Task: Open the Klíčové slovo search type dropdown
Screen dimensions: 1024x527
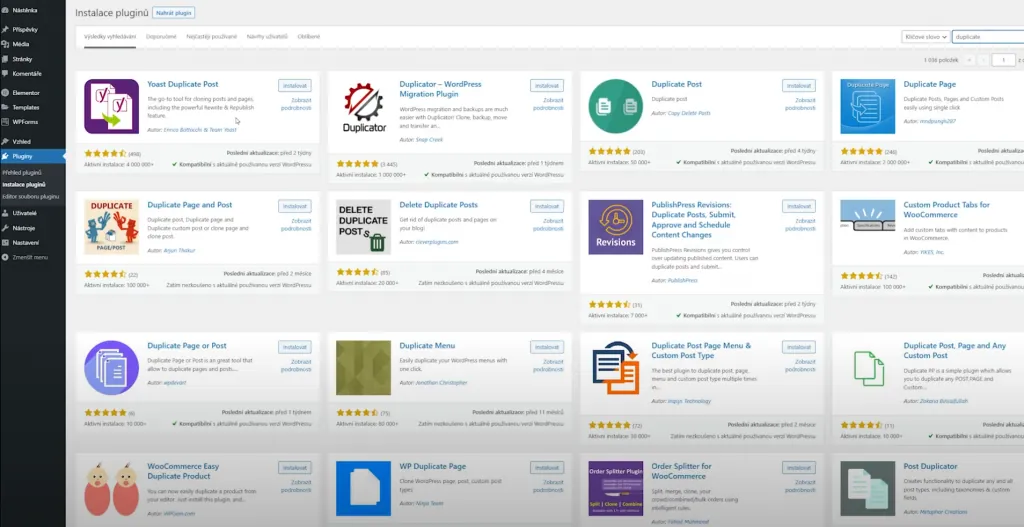Action: click(x=925, y=37)
